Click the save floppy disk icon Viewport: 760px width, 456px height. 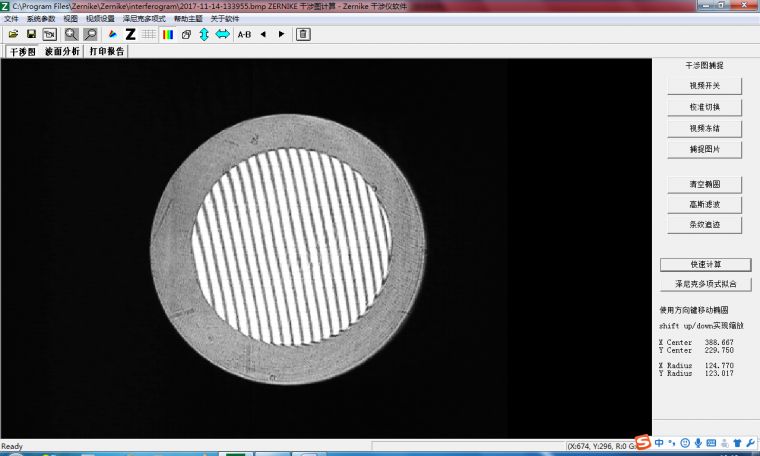31,34
